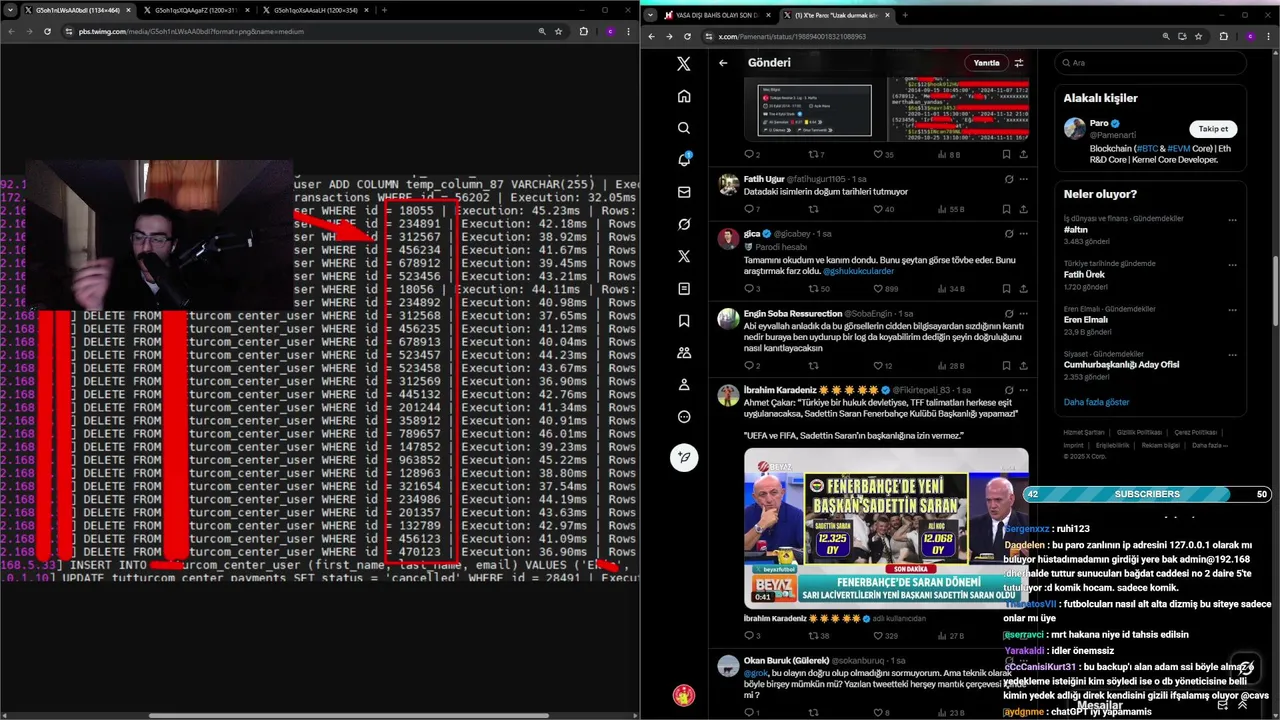Image resolution: width=1280 pixels, height=720 pixels.
Task: Open Fatih Ugur's profile avatar
Action: tap(728, 185)
